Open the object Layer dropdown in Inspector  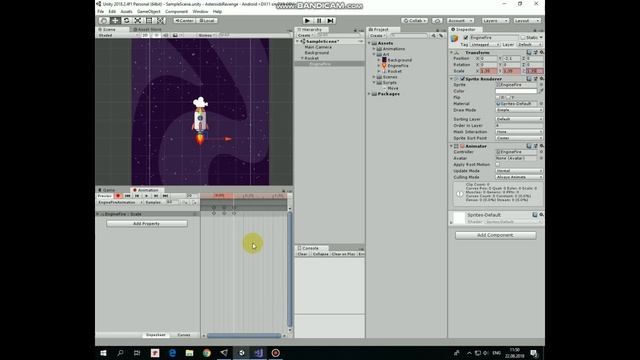pos(530,44)
